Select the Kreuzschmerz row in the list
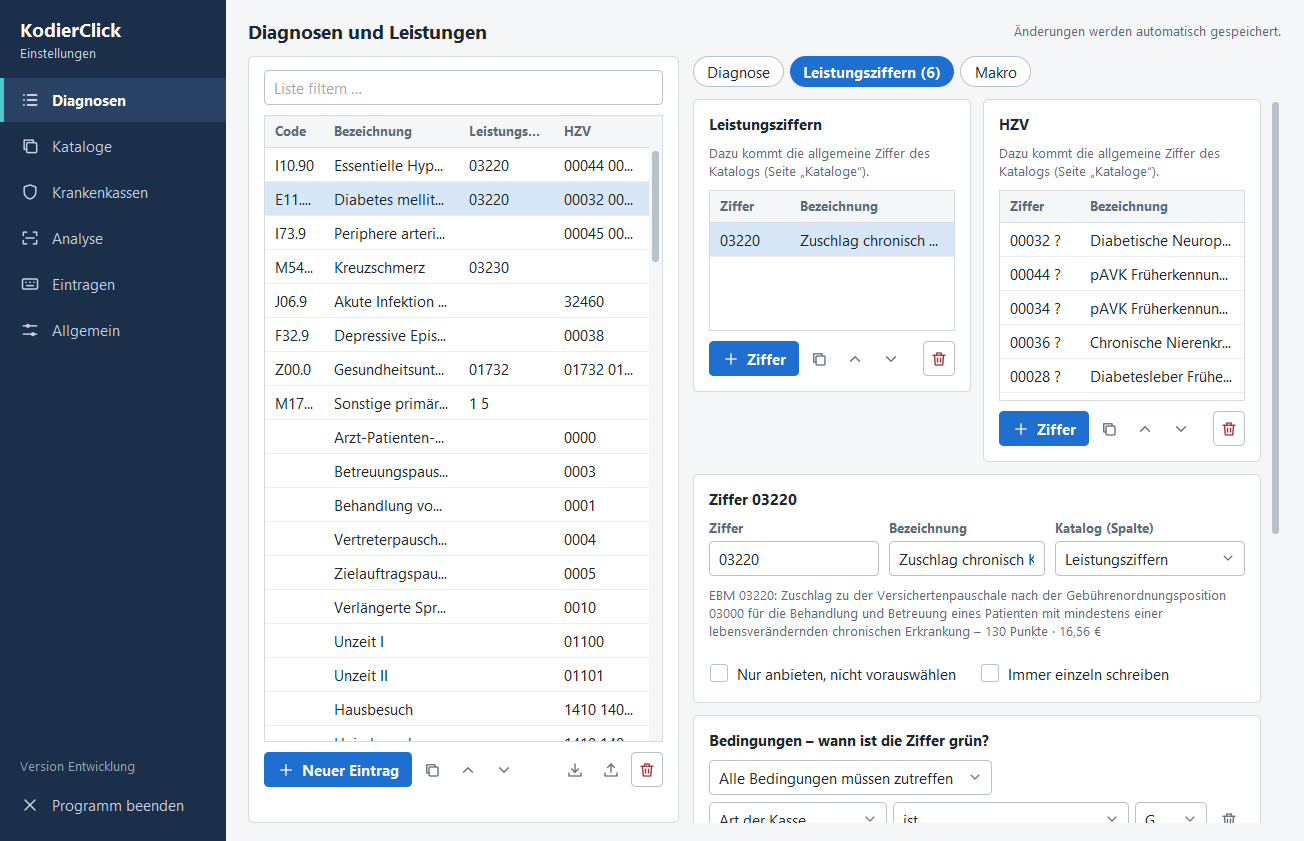Image resolution: width=1304 pixels, height=841 pixels. tap(457, 268)
